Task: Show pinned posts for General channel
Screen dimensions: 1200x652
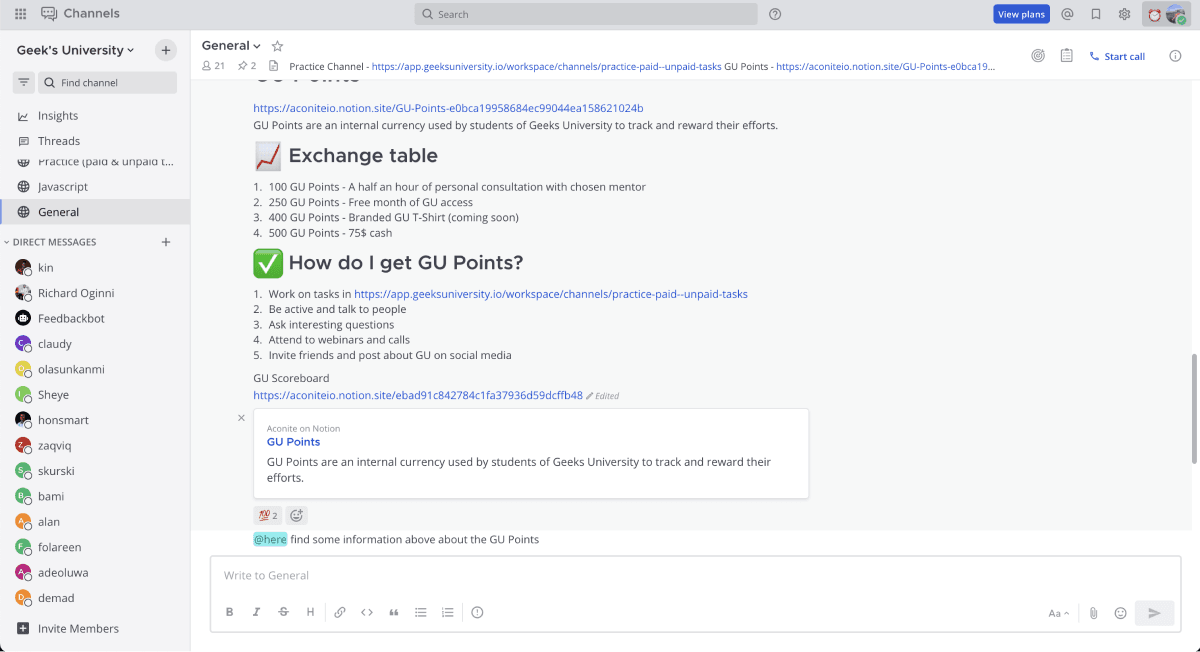Action: (246, 66)
